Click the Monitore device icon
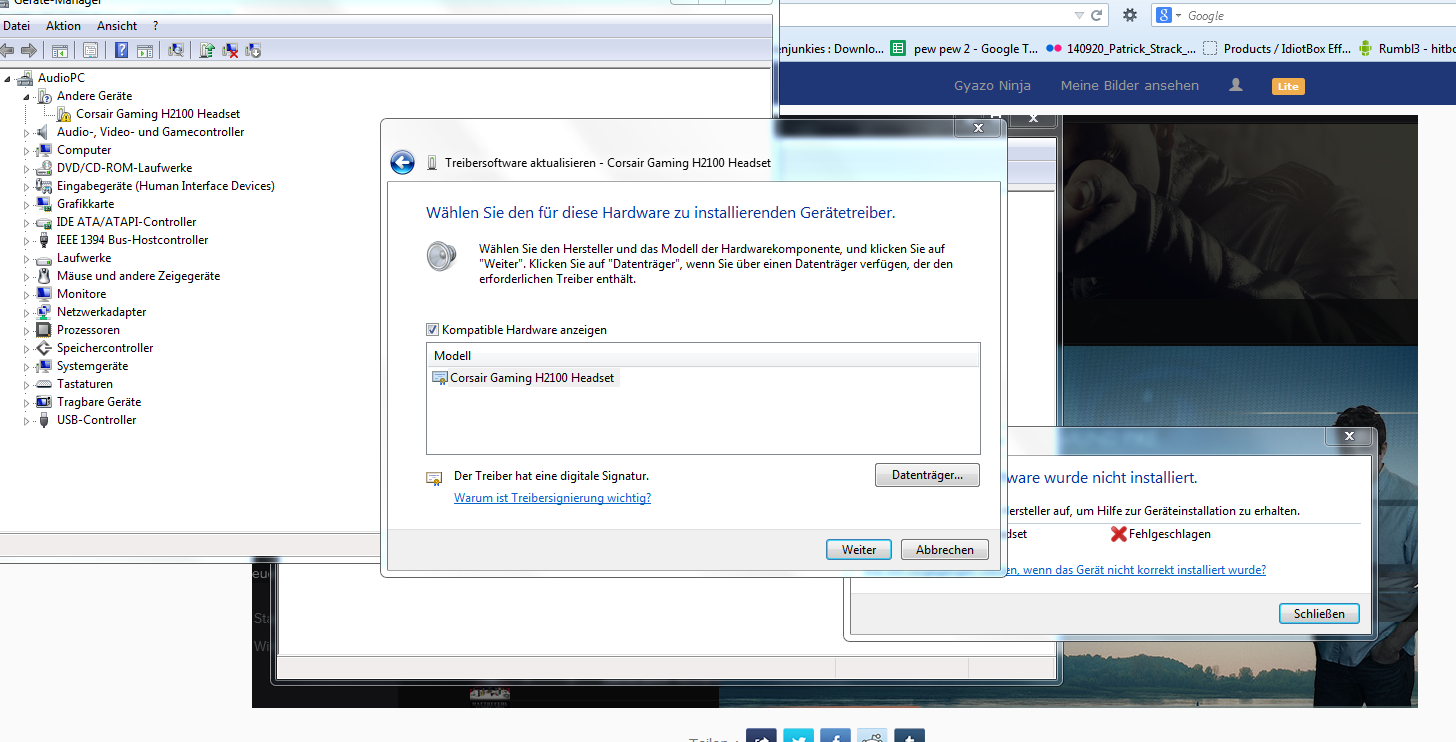This screenshot has width=1456, height=742. tap(44, 294)
